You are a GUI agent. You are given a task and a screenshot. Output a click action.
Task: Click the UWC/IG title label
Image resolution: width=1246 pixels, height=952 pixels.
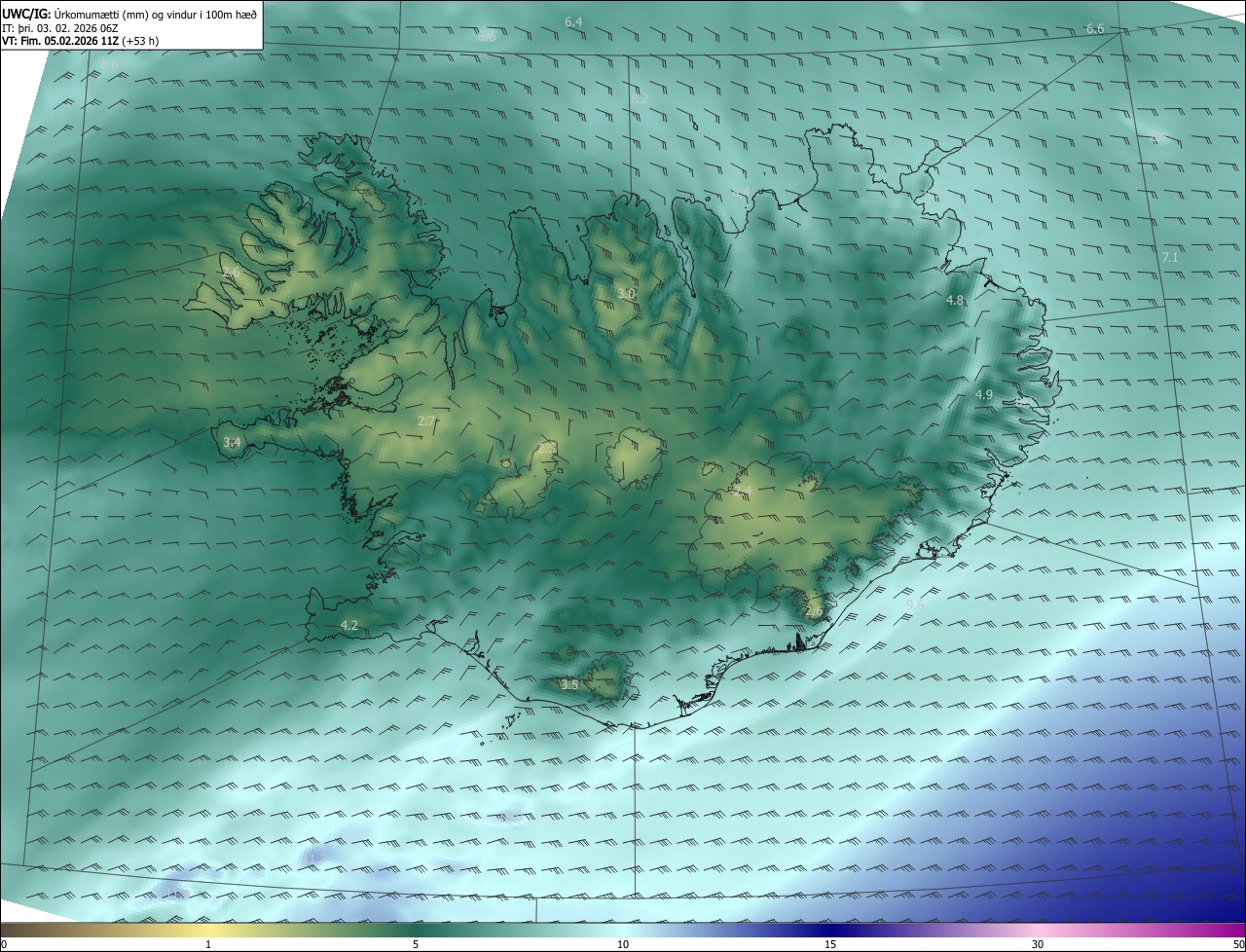tap(26, 14)
